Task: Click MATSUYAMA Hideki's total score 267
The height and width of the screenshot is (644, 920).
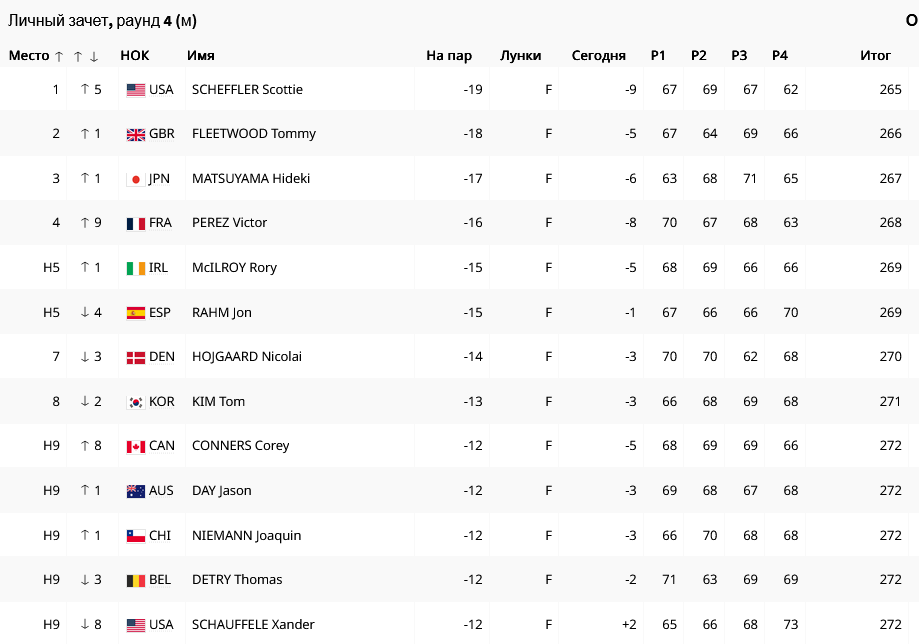Action: [x=890, y=179]
